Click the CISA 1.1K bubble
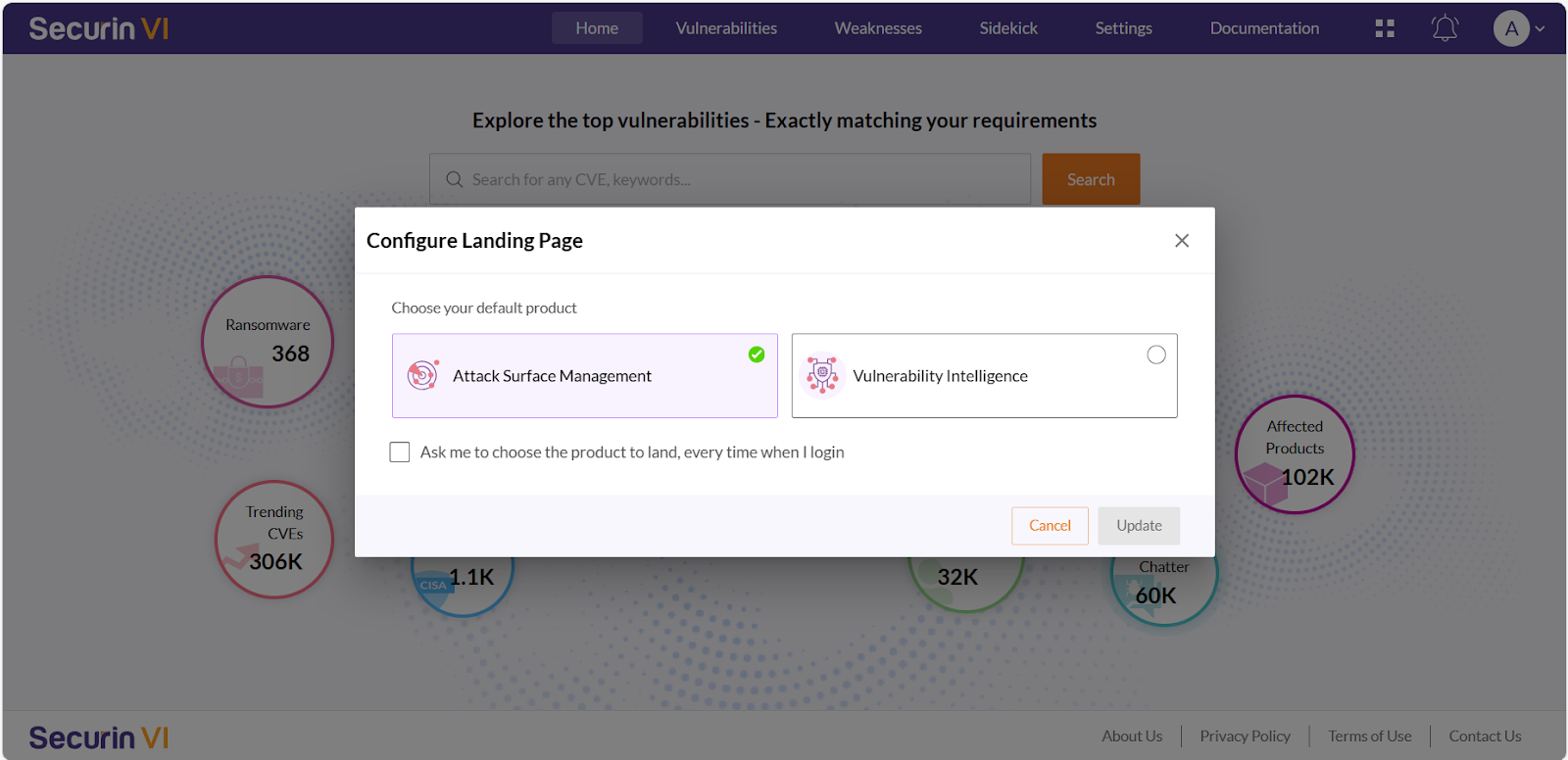The height and width of the screenshot is (760, 1568). click(x=463, y=587)
